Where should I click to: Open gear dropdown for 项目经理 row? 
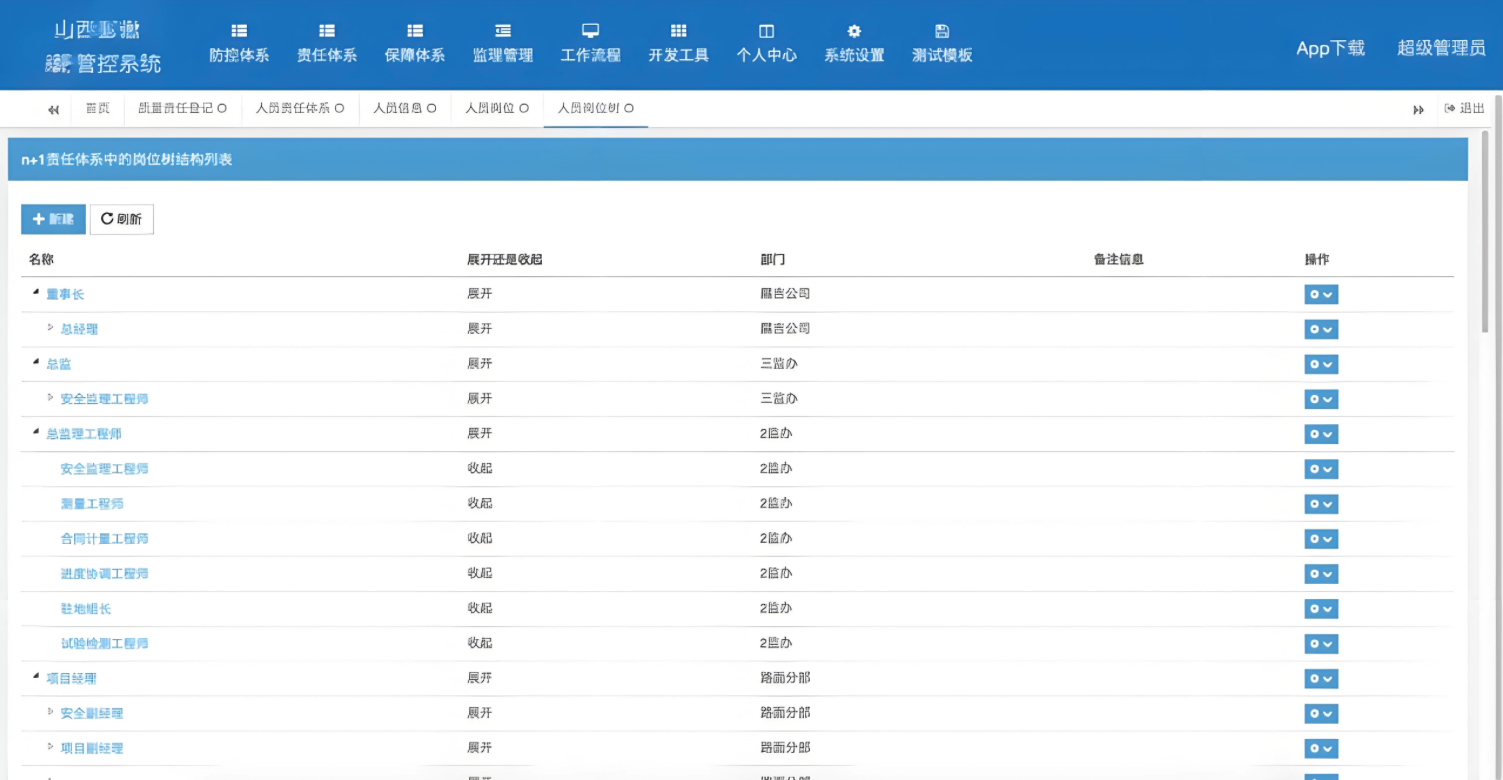(1321, 679)
